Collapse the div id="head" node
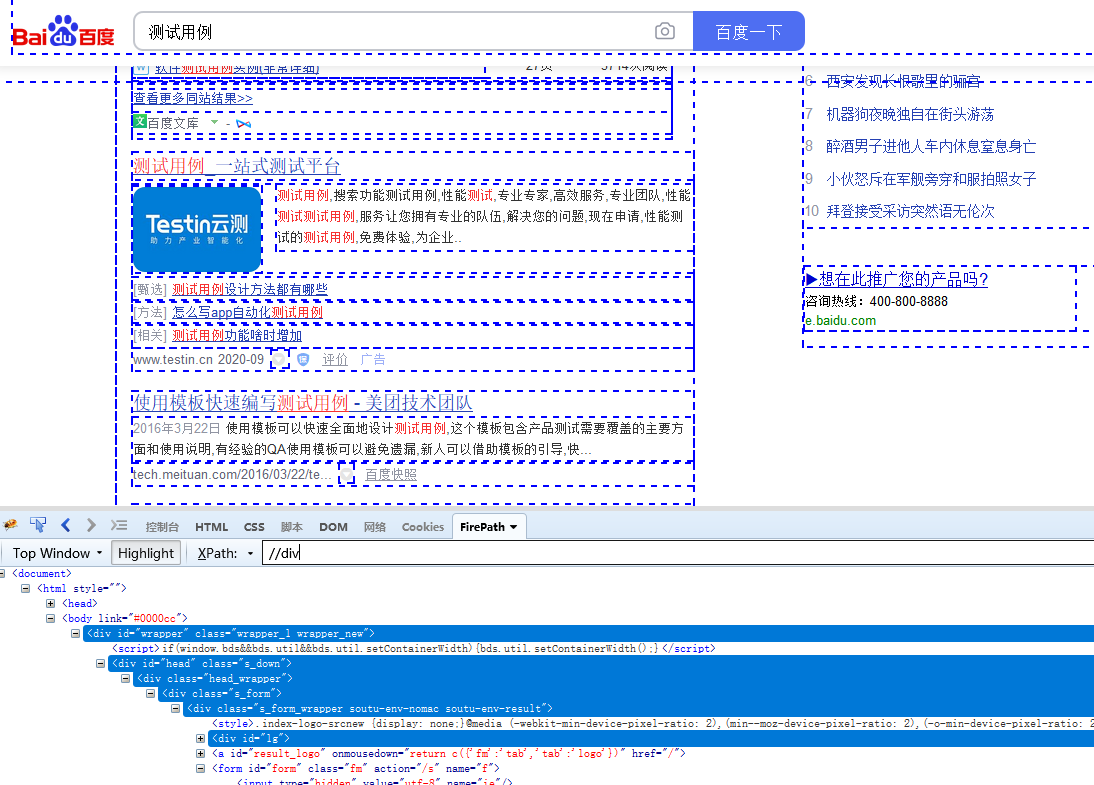 100,663
